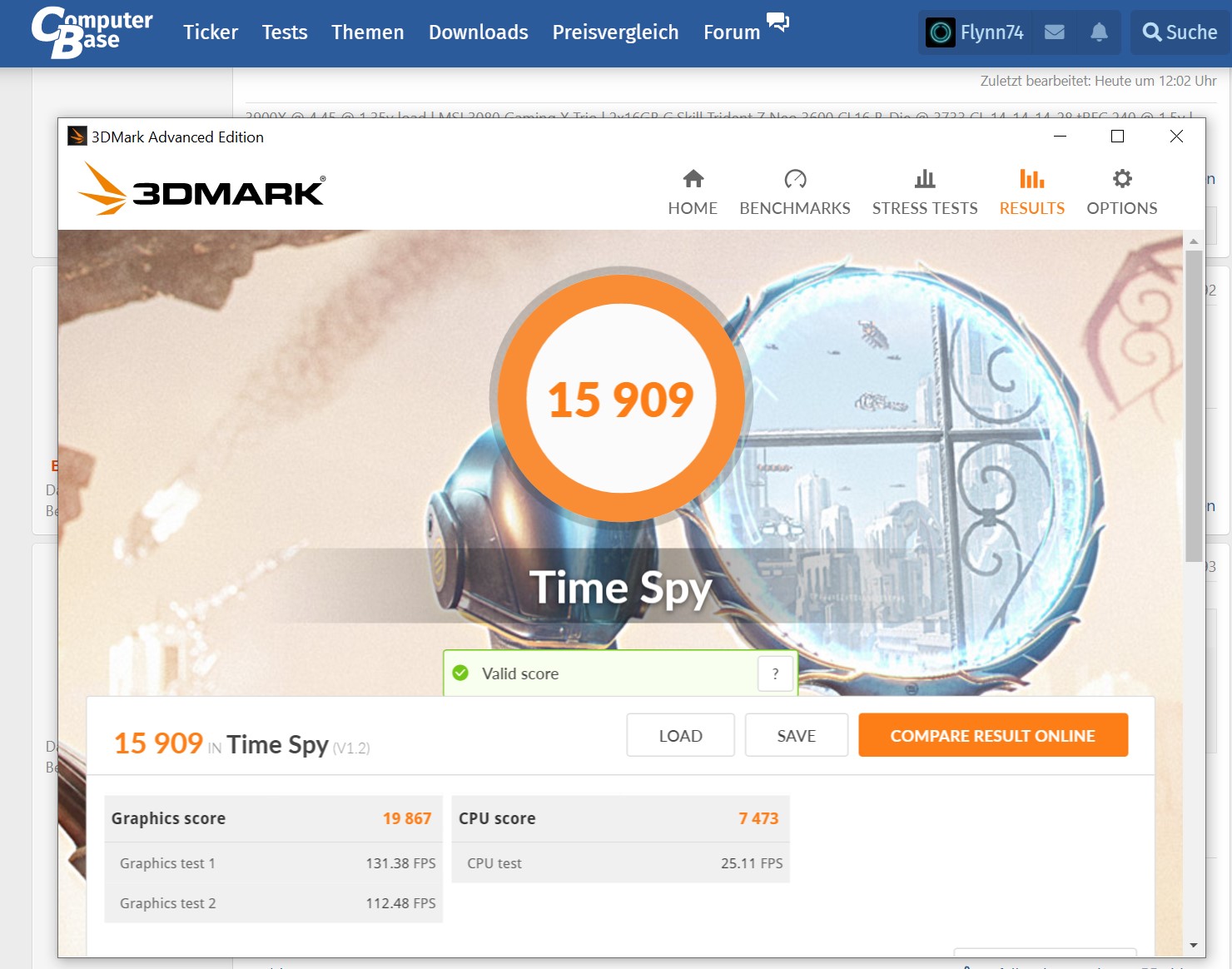1232x969 pixels.
Task: Click the 3DMark title bar app icon
Action: 77,137
